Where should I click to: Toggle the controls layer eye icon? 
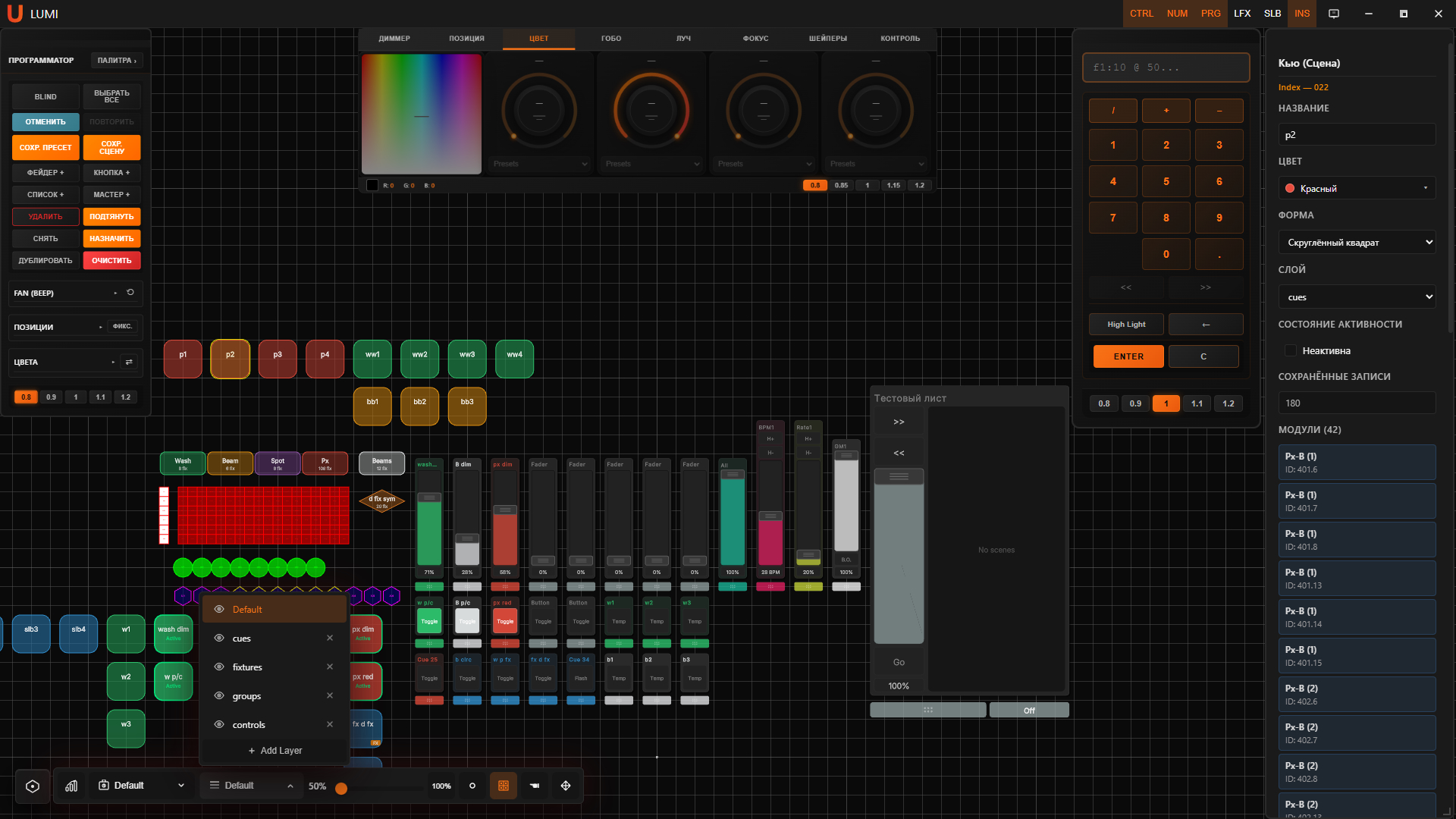[x=219, y=724]
